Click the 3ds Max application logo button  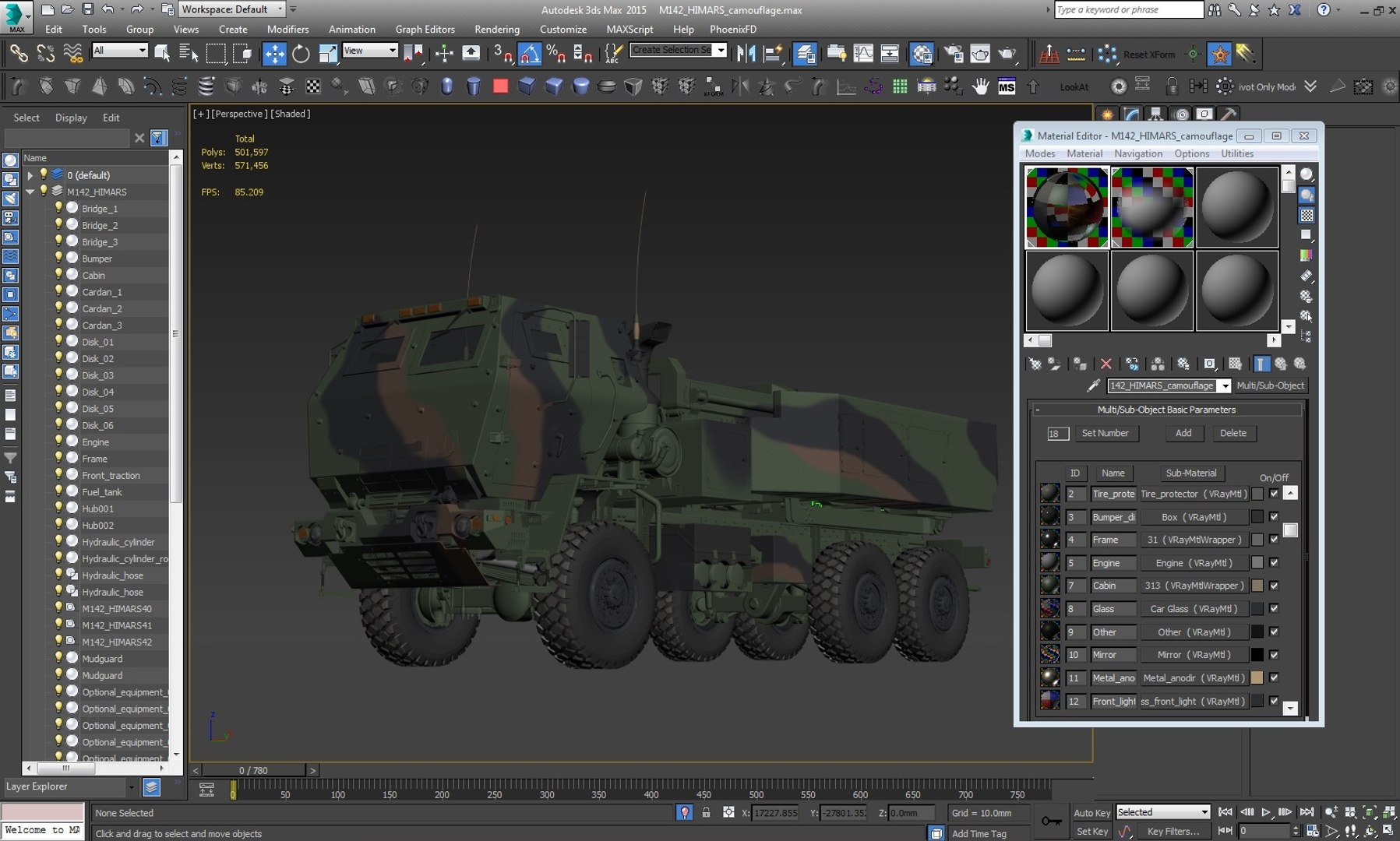[16, 16]
